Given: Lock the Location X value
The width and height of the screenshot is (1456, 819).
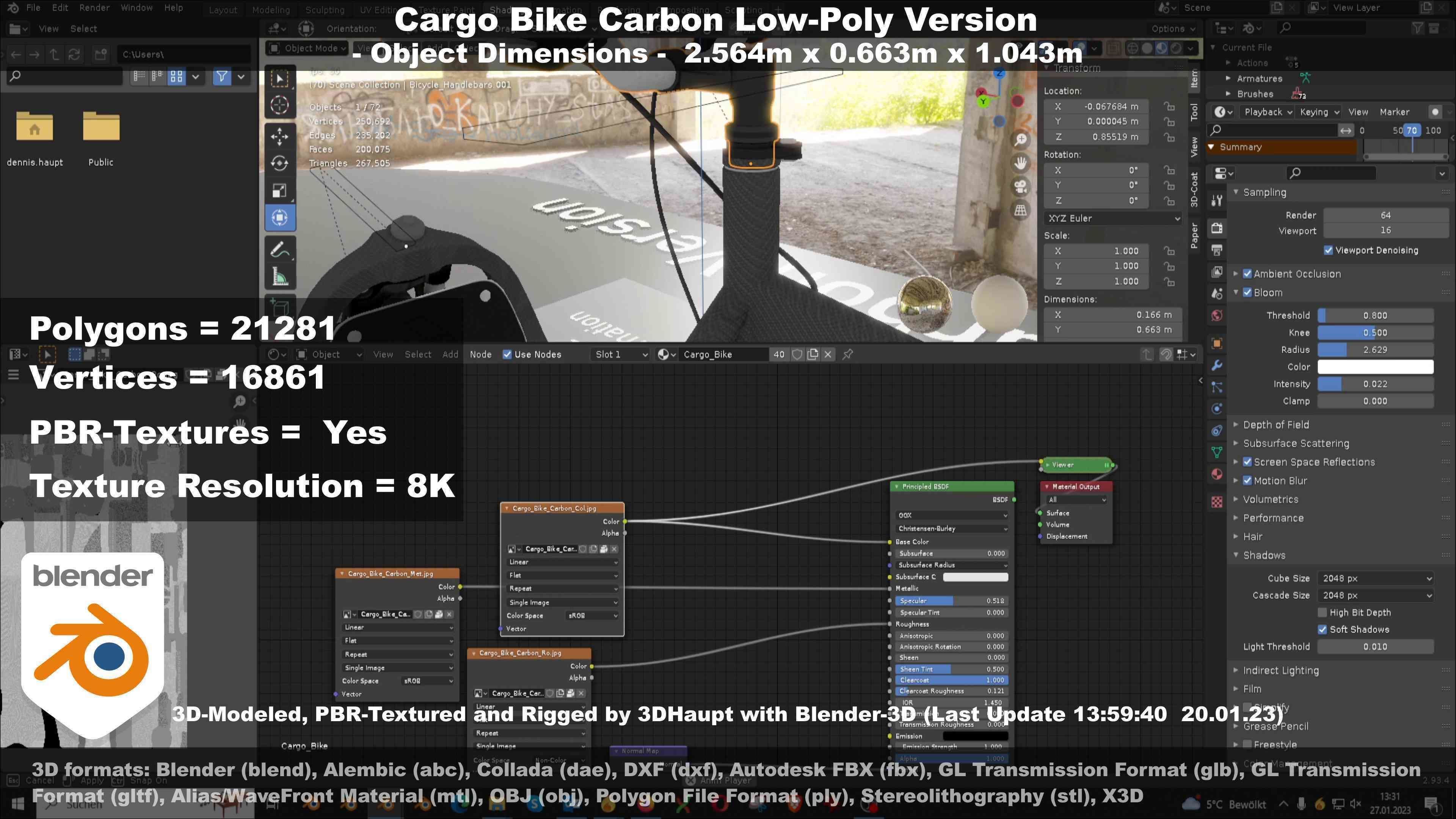Looking at the screenshot, I should point(1169,106).
